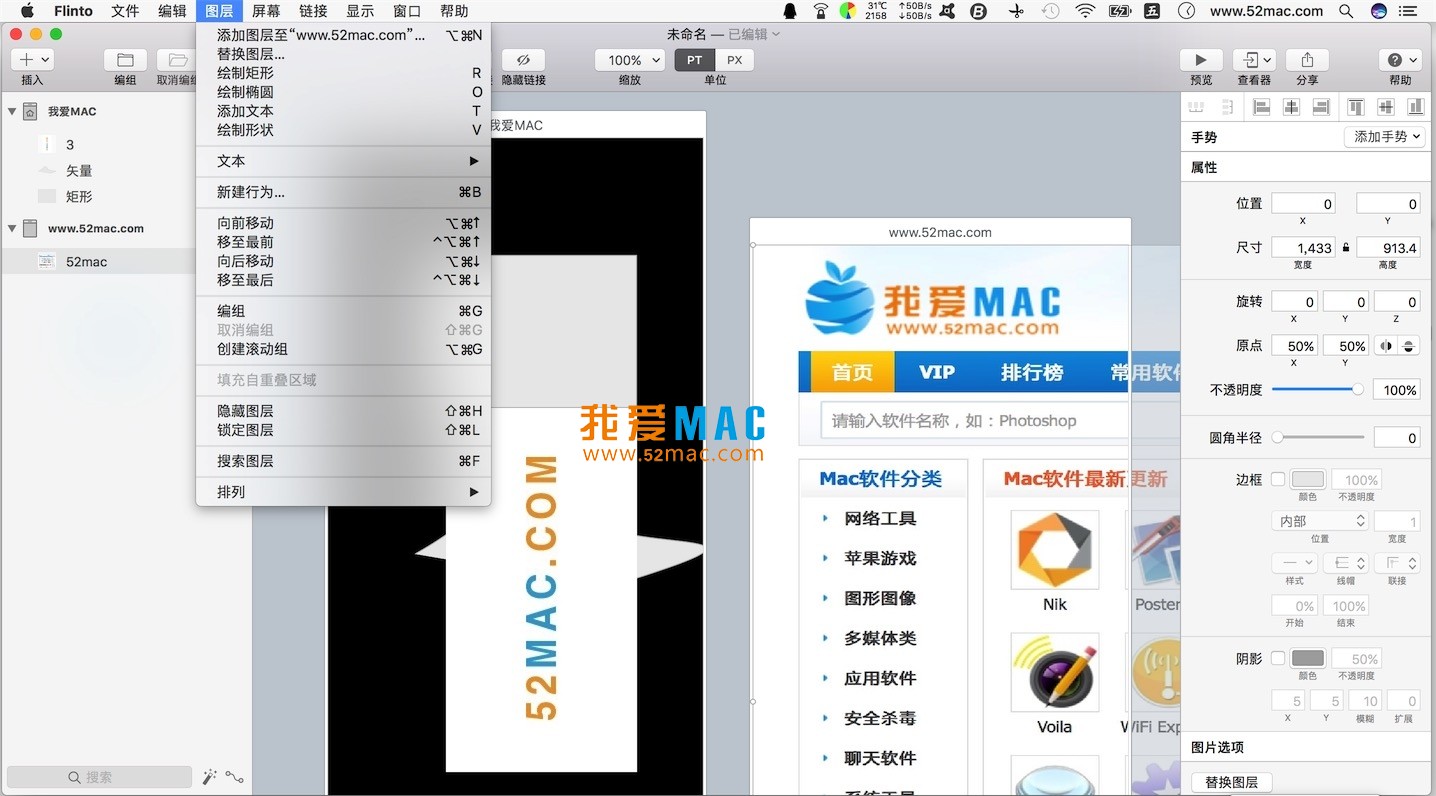This screenshot has height=796, width=1436.
Task: Click the 排行榜 link in the canvas webpage
Action: [x=1032, y=372]
